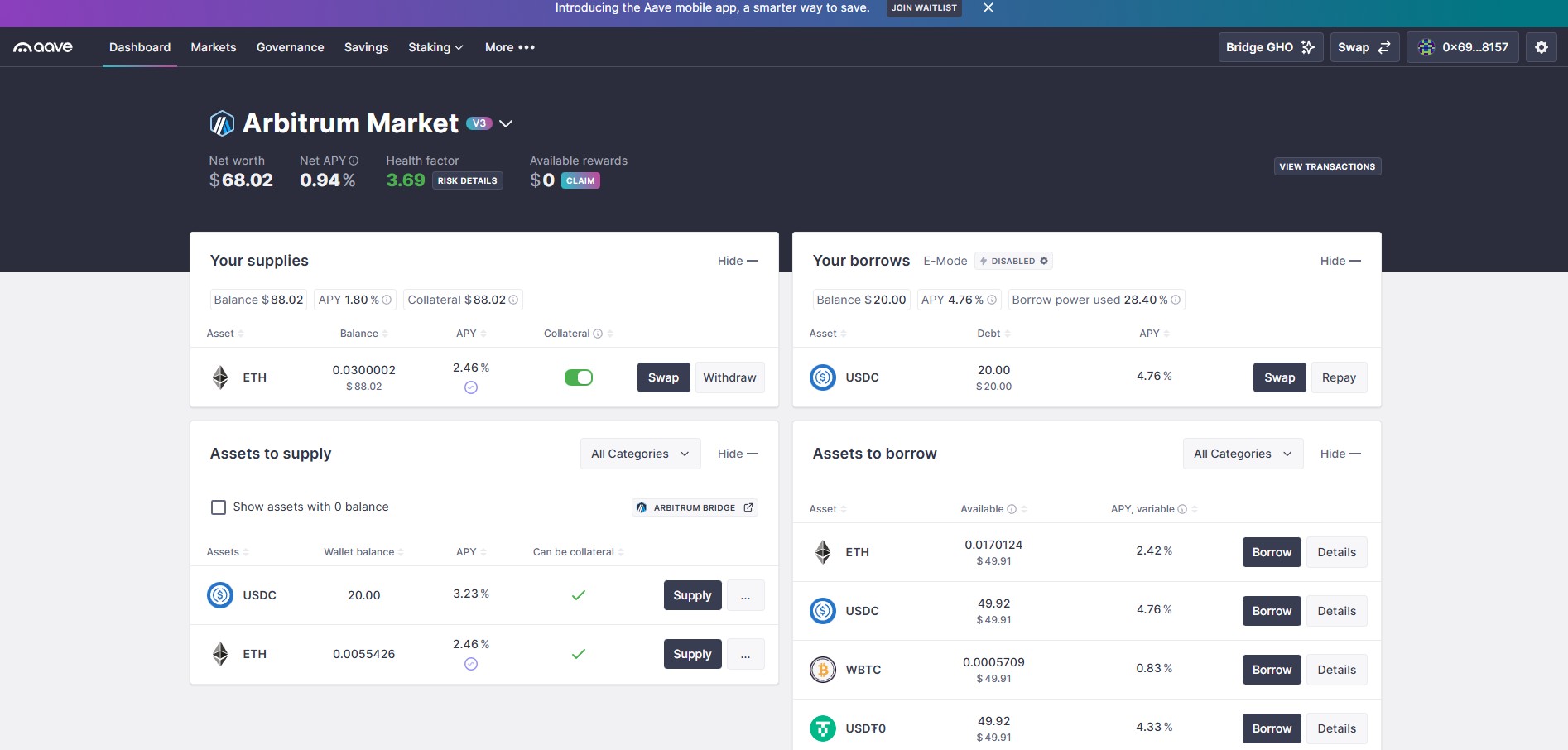The image size is (1568, 750).
Task: Hide the Your supplies panel
Action: pos(737,261)
